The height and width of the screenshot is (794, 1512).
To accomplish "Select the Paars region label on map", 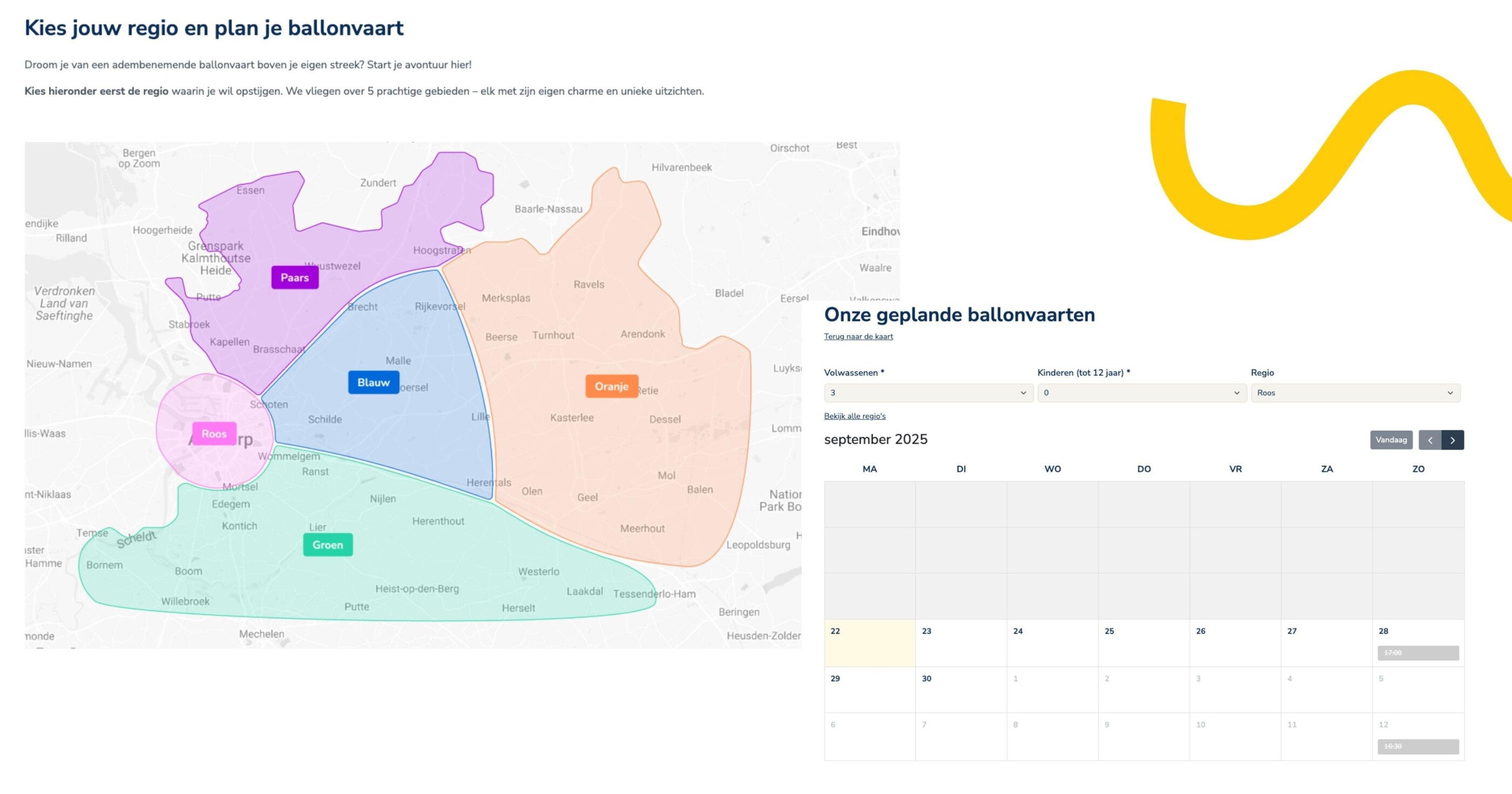I will [295, 277].
